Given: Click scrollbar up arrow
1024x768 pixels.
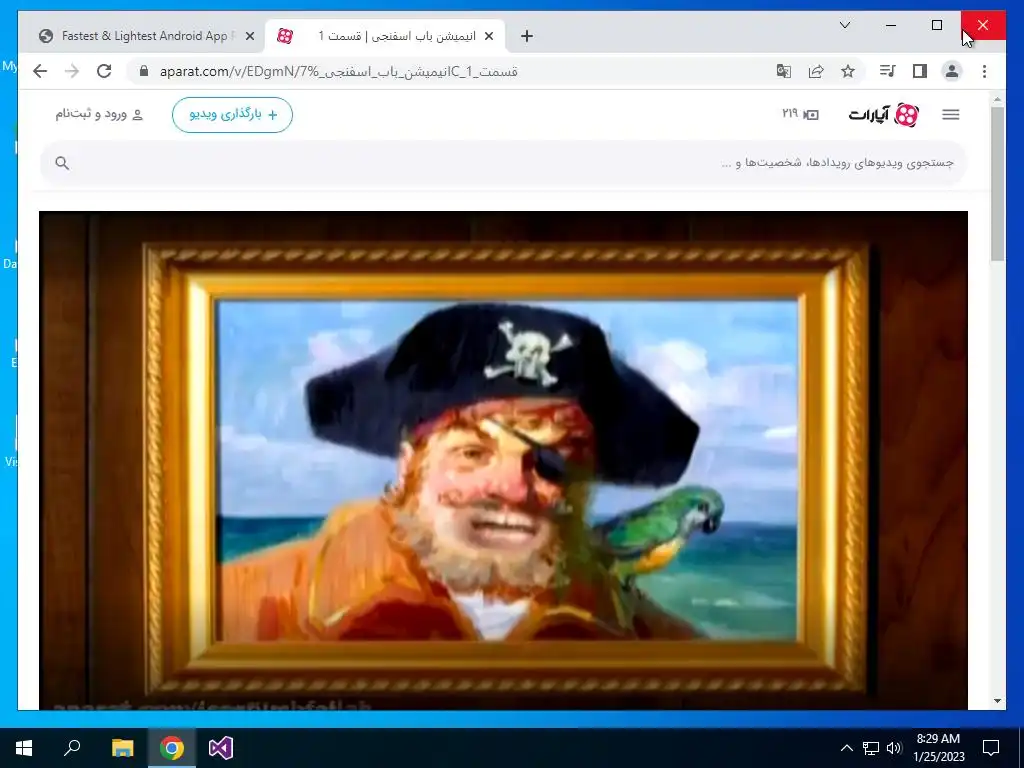Looking at the screenshot, I should (997, 100).
